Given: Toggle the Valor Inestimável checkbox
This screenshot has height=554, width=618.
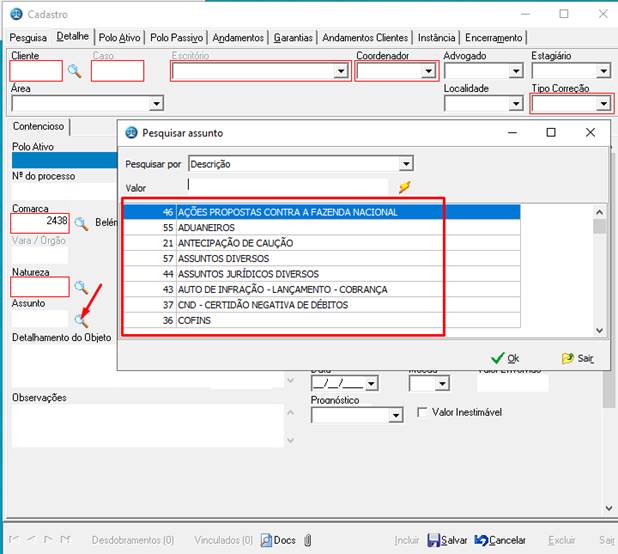Looking at the screenshot, I should click(422, 412).
